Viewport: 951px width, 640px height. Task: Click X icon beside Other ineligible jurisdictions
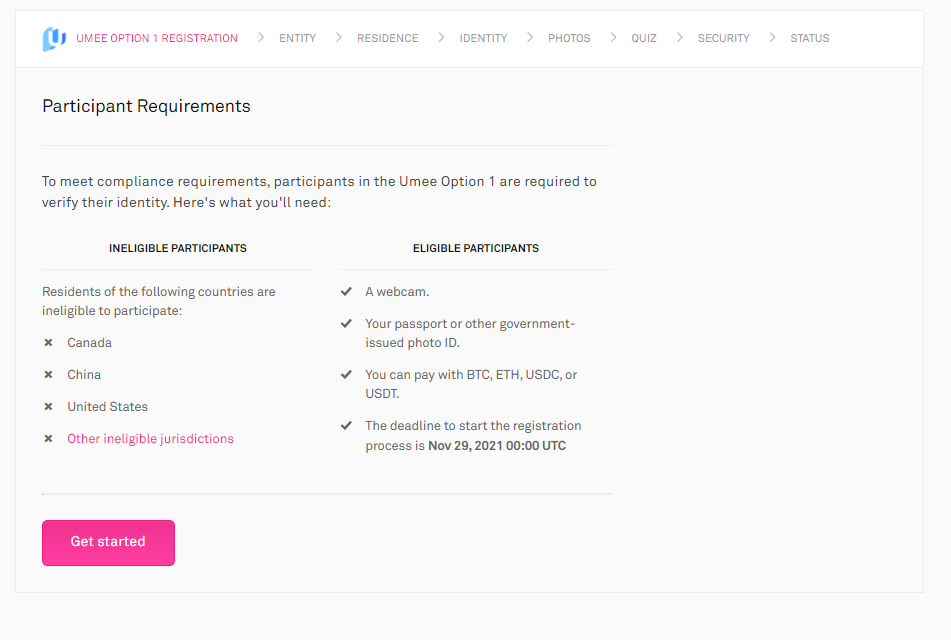(49, 439)
